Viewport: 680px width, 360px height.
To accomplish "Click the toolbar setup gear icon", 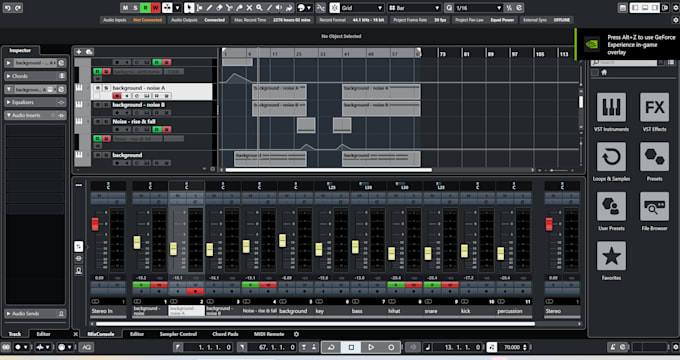I will (x=675, y=8).
